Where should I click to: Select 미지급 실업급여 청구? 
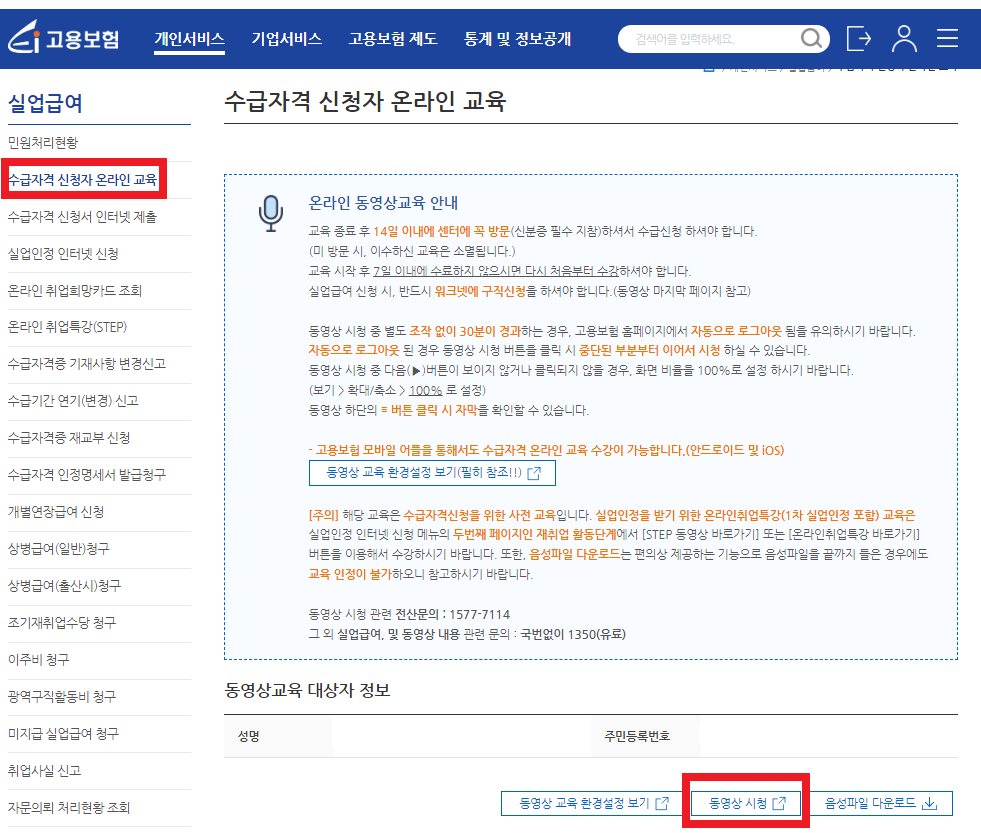pos(63,733)
